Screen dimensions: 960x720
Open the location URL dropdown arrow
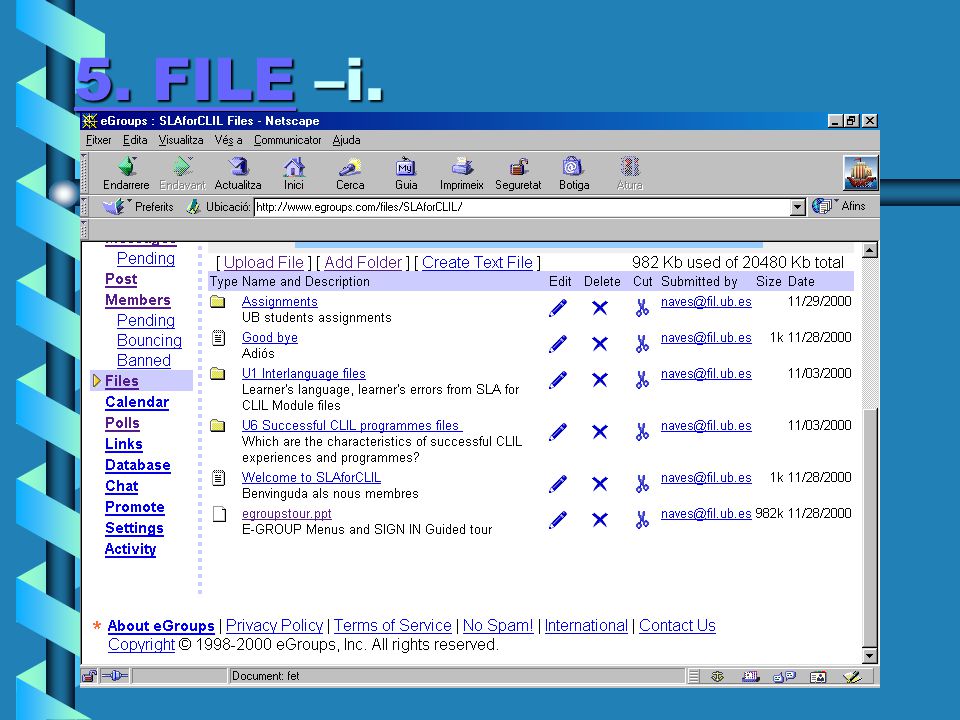tap(797, 207)
